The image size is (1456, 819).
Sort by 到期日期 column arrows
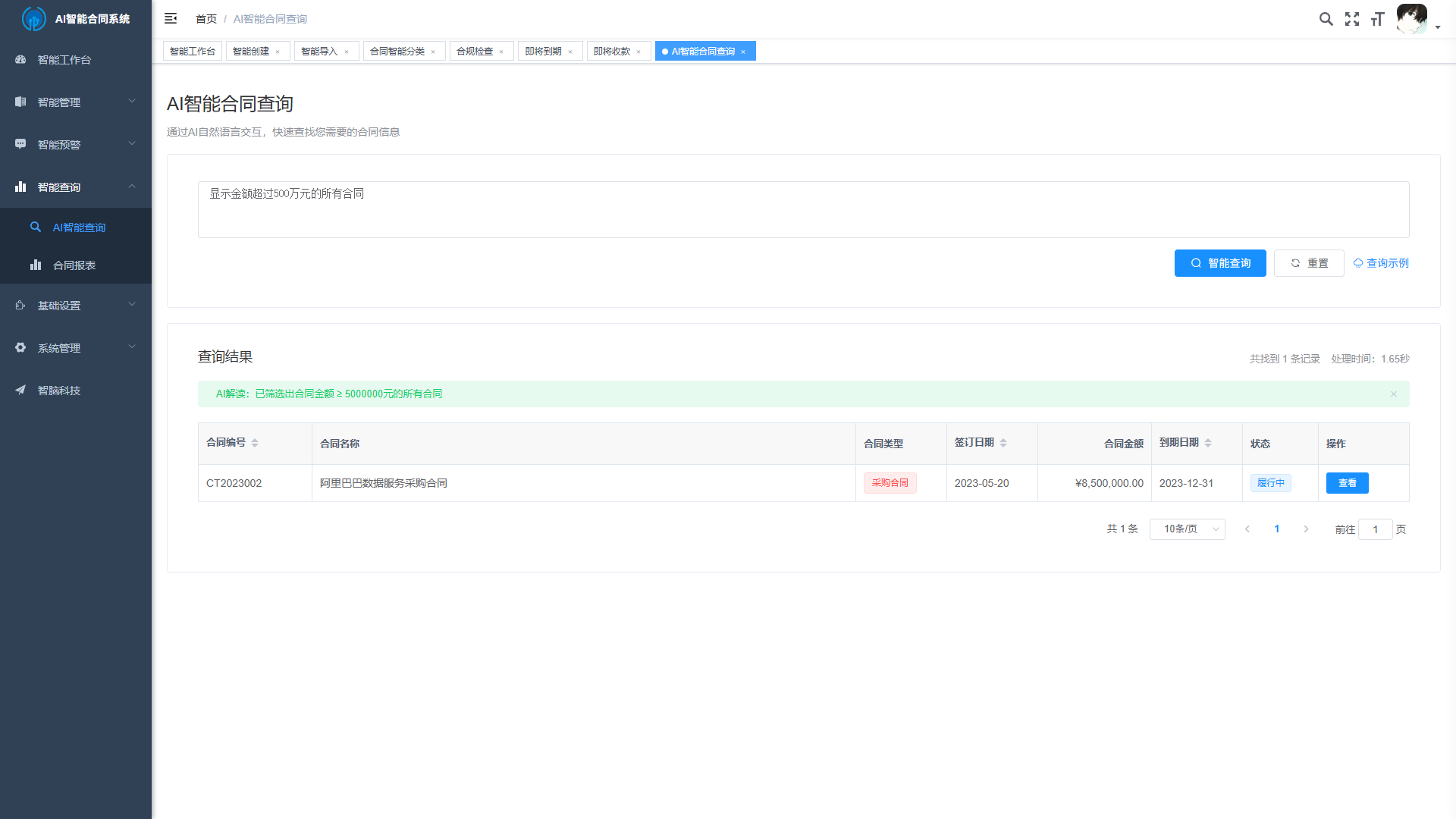(1208, 443)
